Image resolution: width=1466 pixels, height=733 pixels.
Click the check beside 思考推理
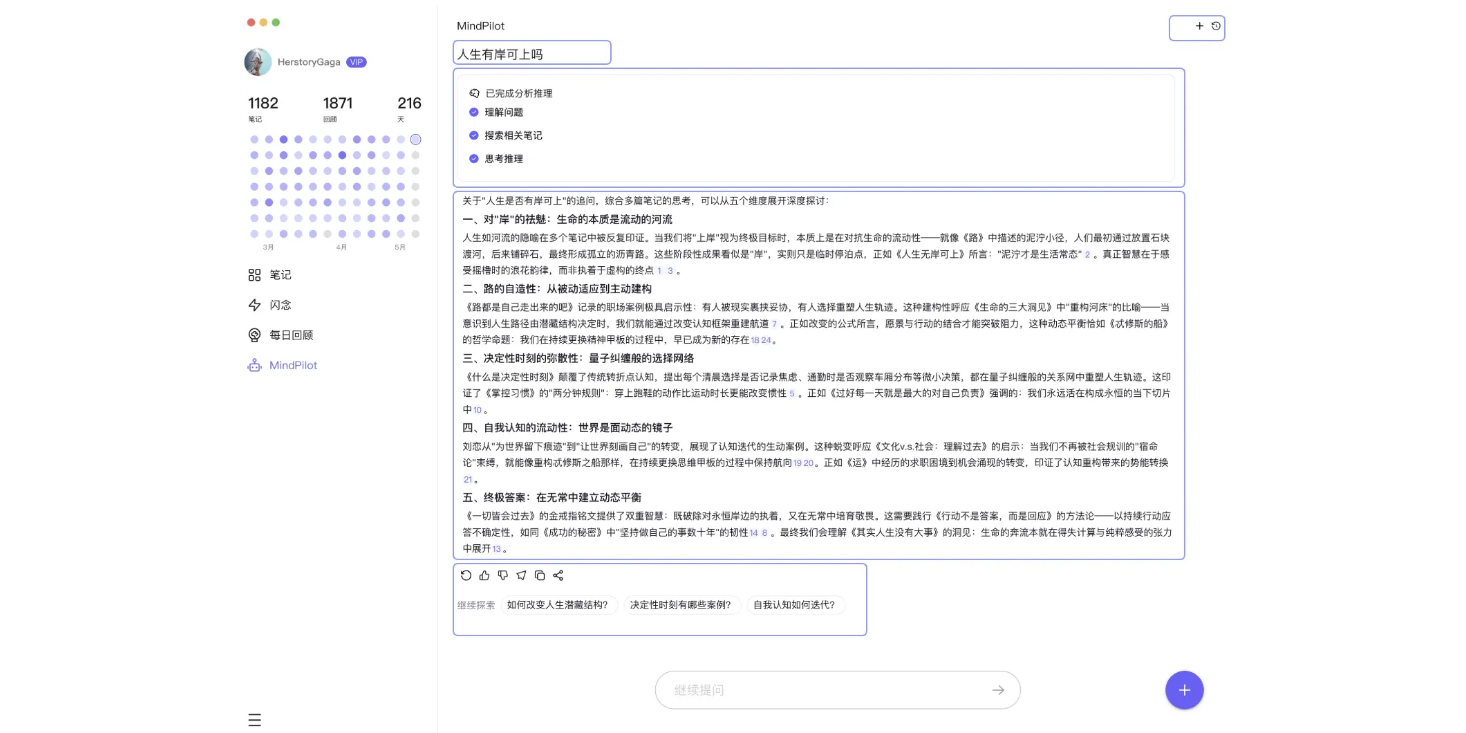(x=473, y=158)
